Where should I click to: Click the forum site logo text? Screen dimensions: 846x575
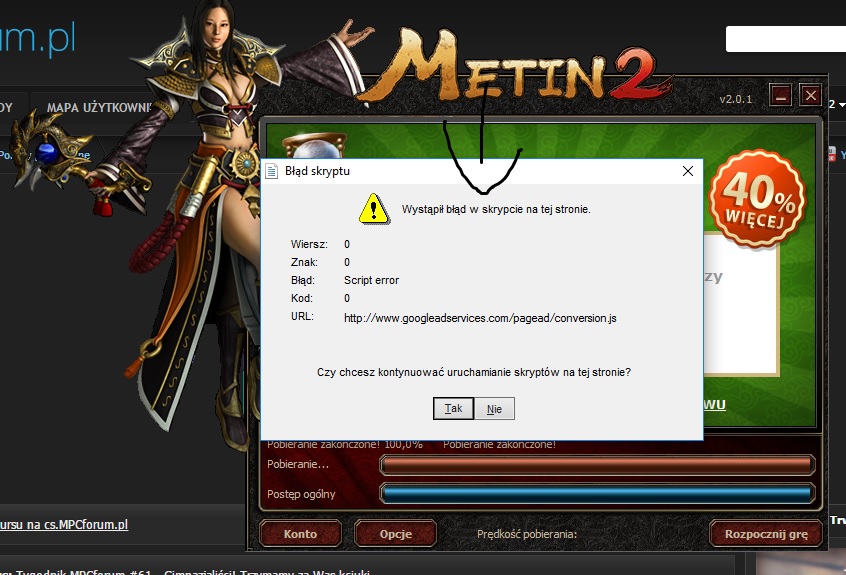click(x=38, y=39)
